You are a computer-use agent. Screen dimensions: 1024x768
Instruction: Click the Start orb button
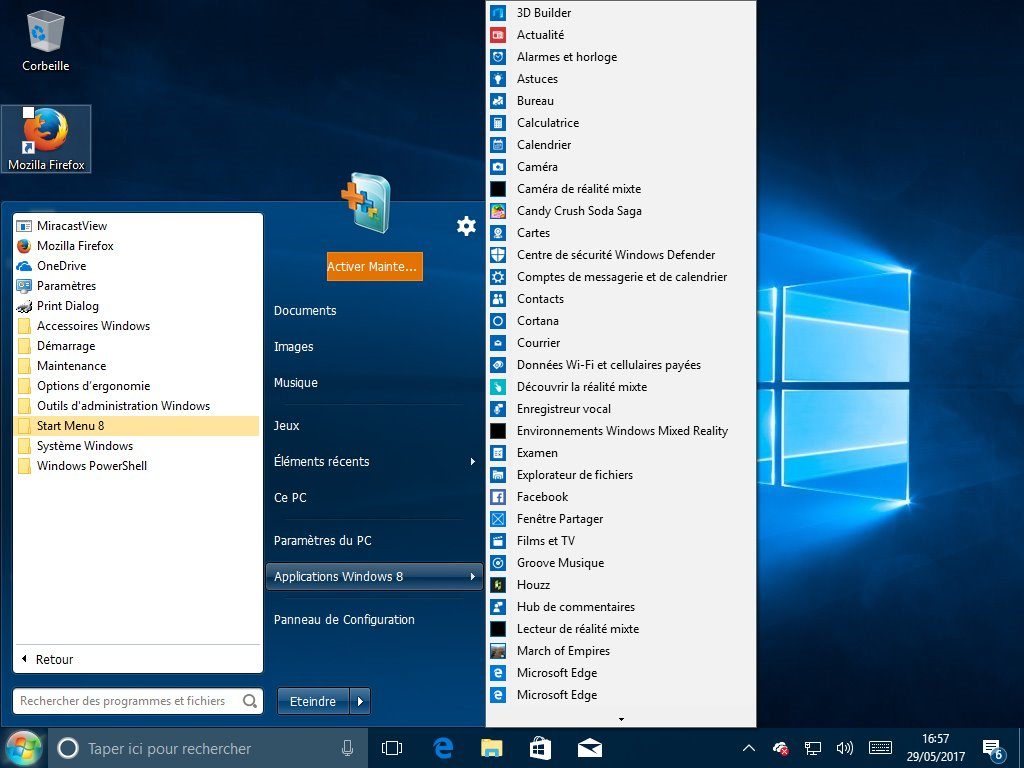pyautogui.click(x=24, y=748)
